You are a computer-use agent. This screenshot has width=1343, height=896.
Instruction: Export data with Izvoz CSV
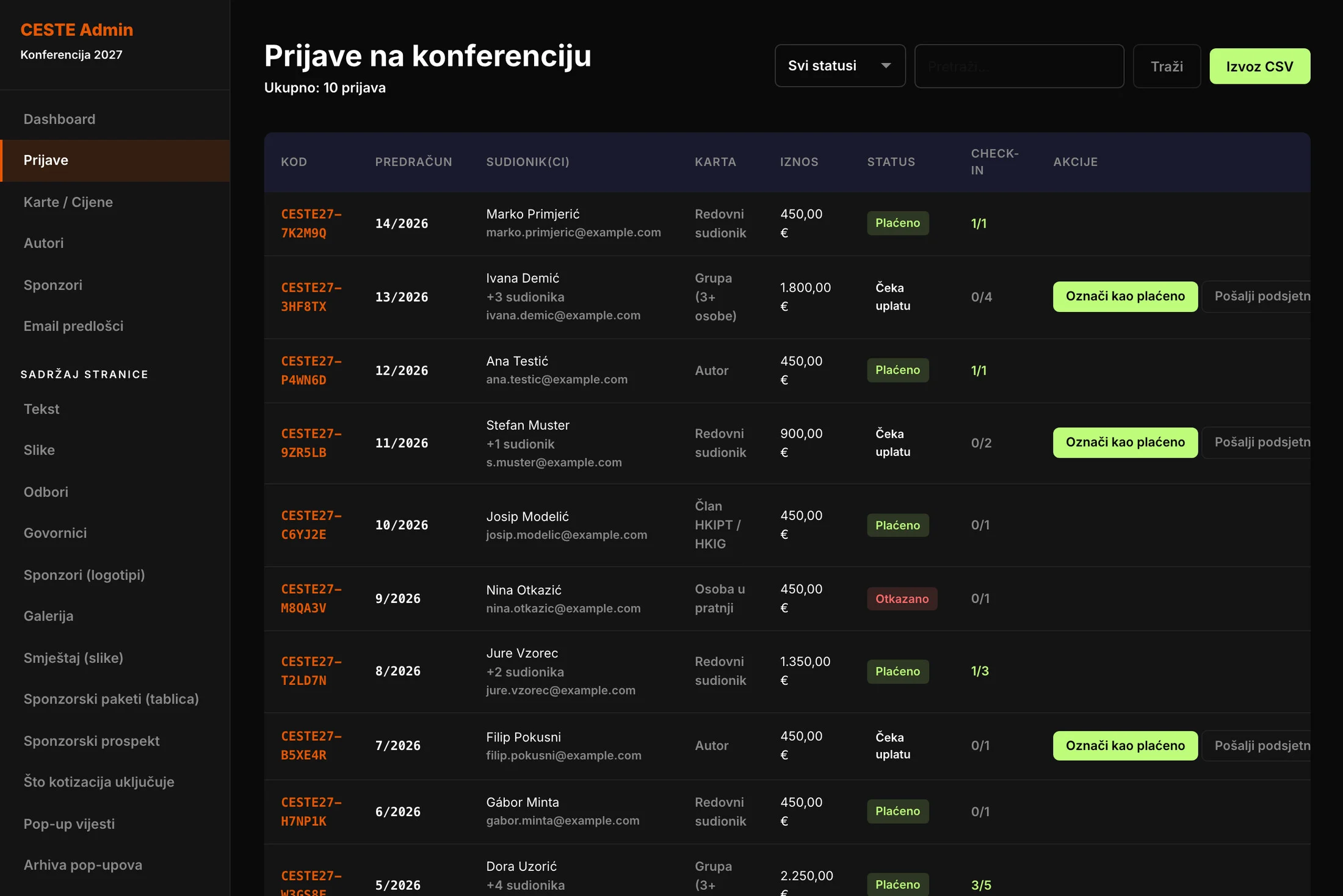1259,66
